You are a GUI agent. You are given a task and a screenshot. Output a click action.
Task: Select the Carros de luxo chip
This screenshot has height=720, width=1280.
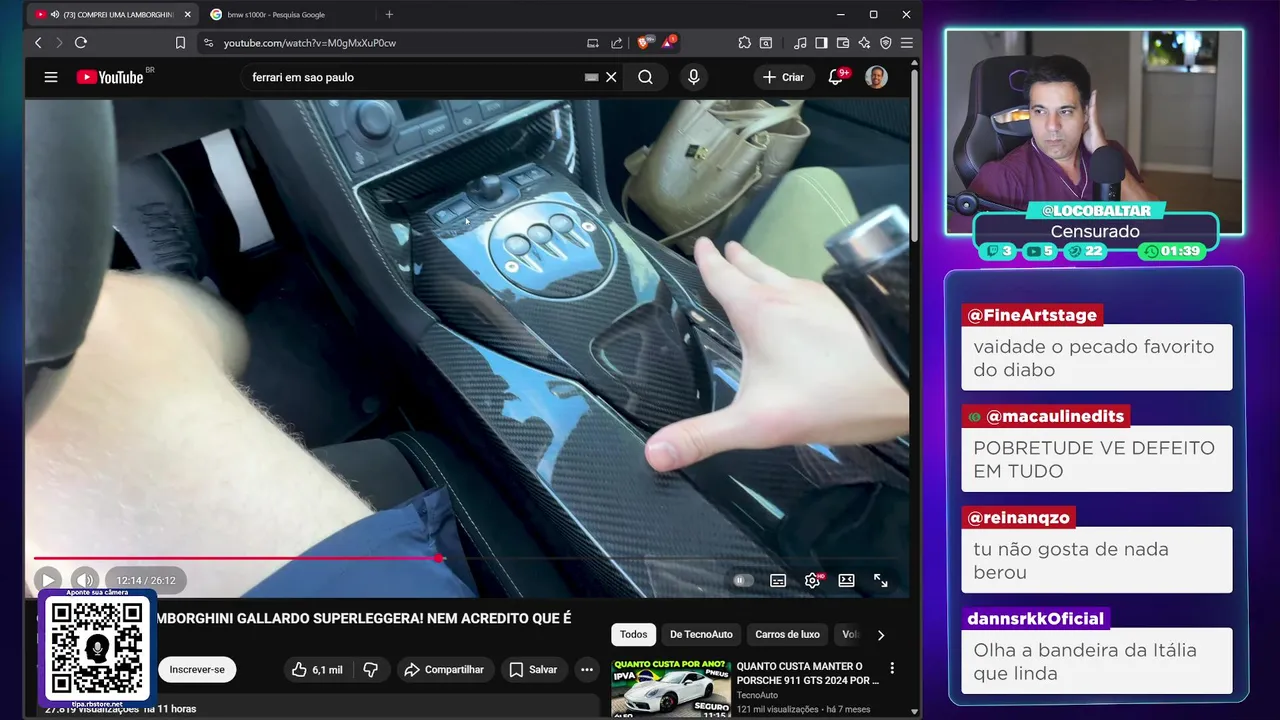787,634
